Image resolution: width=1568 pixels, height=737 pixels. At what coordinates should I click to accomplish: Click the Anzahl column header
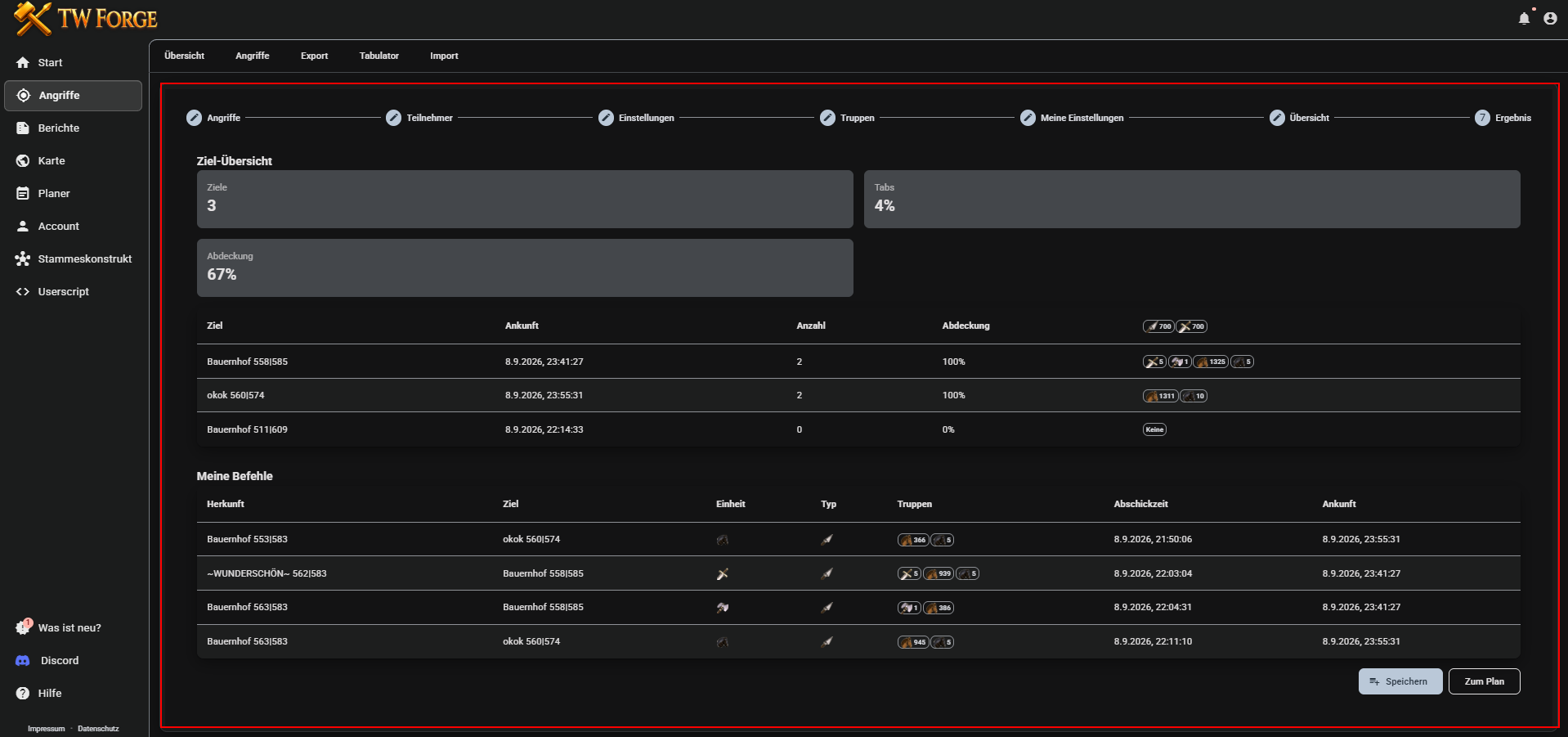tap(811, 326)
